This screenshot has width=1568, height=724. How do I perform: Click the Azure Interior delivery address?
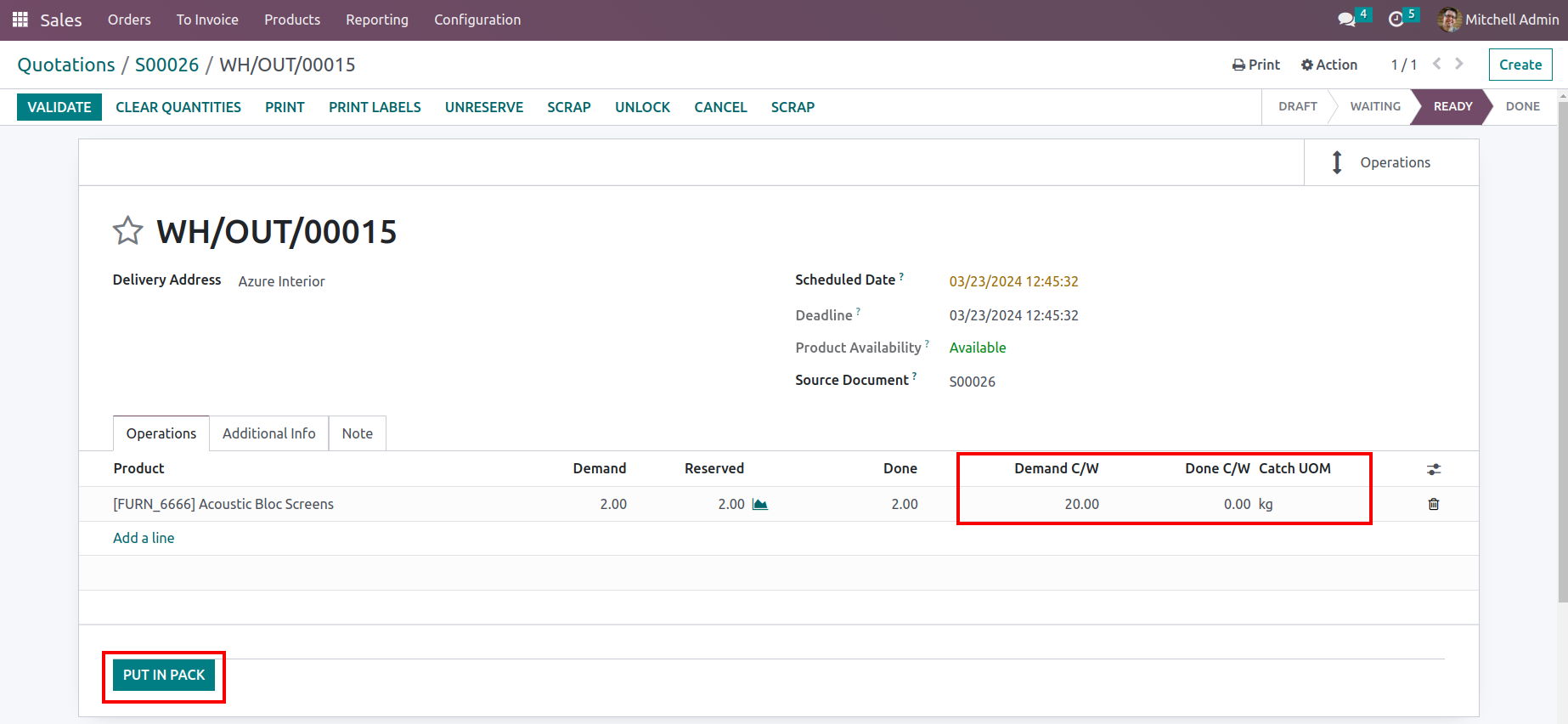click(281, 281)
